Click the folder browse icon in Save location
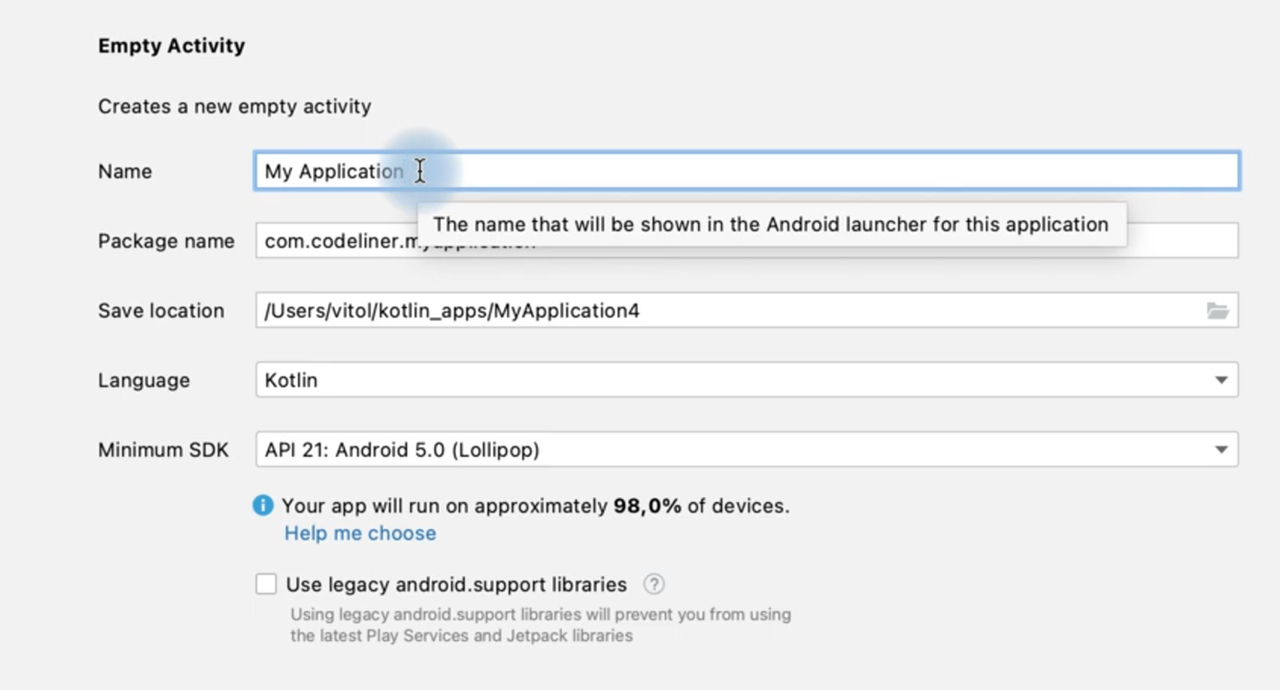This screenshot has width=1280, height=690. pyautogui.click(x=1217, y=311)
